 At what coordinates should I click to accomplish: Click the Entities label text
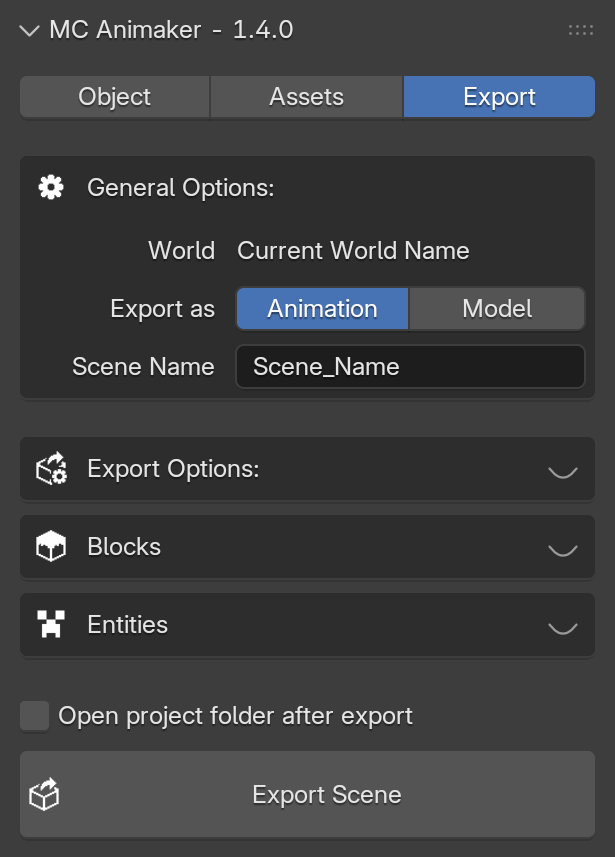[127, 625]
